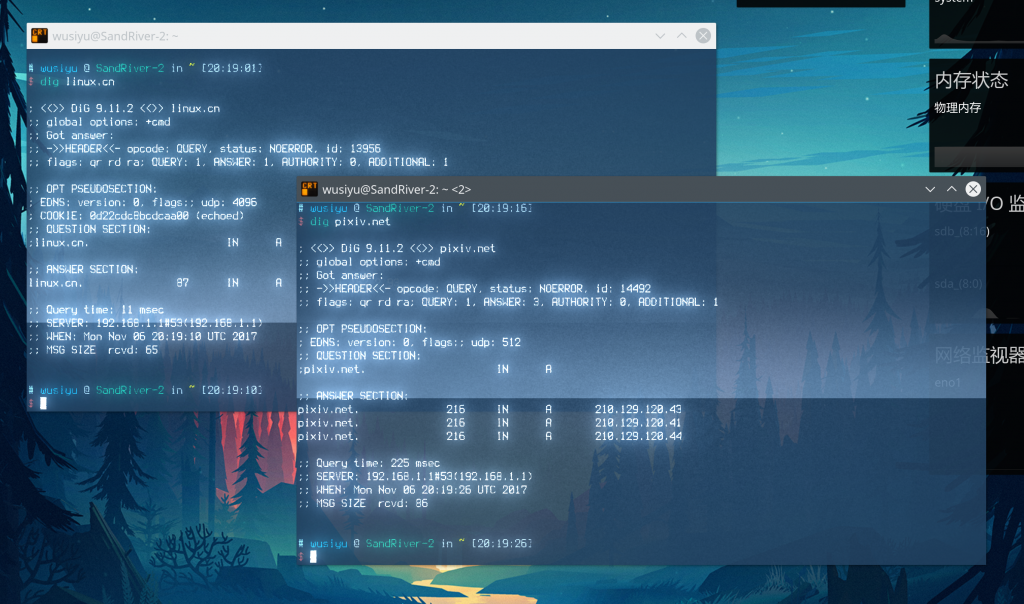The image size is (1024, 604).
Task: Click 'EDNS: version: 0, flags:; udp: 512' line
Action: tap(409, 342)
